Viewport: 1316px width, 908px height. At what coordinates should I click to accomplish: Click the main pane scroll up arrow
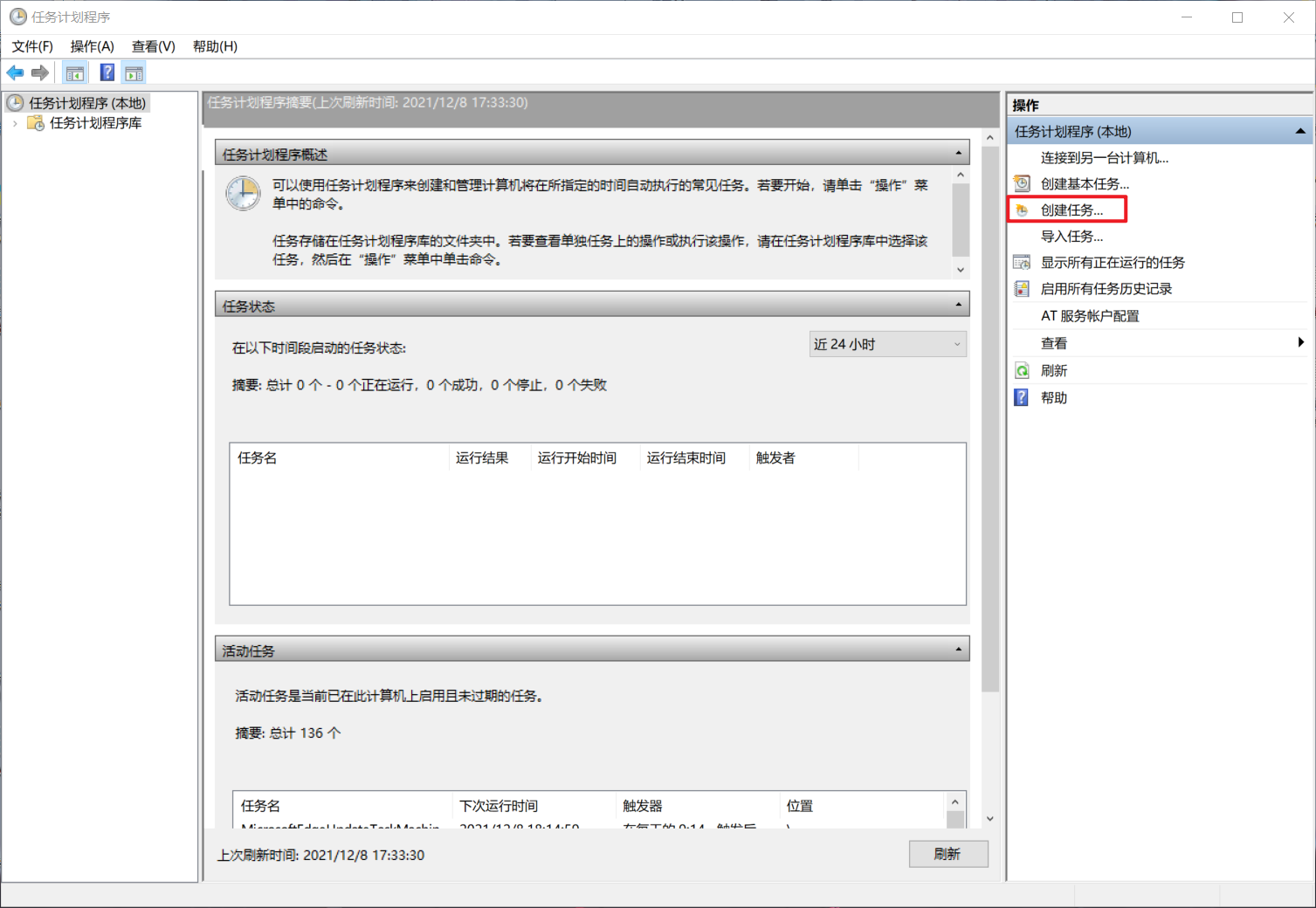tap(989, 138)
